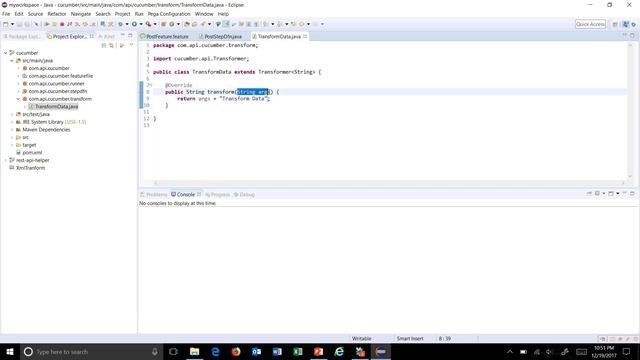The height and width of the screenshot is (360, 640).
Task: Open the Pega Configuration menu
Action: point(169,14)
